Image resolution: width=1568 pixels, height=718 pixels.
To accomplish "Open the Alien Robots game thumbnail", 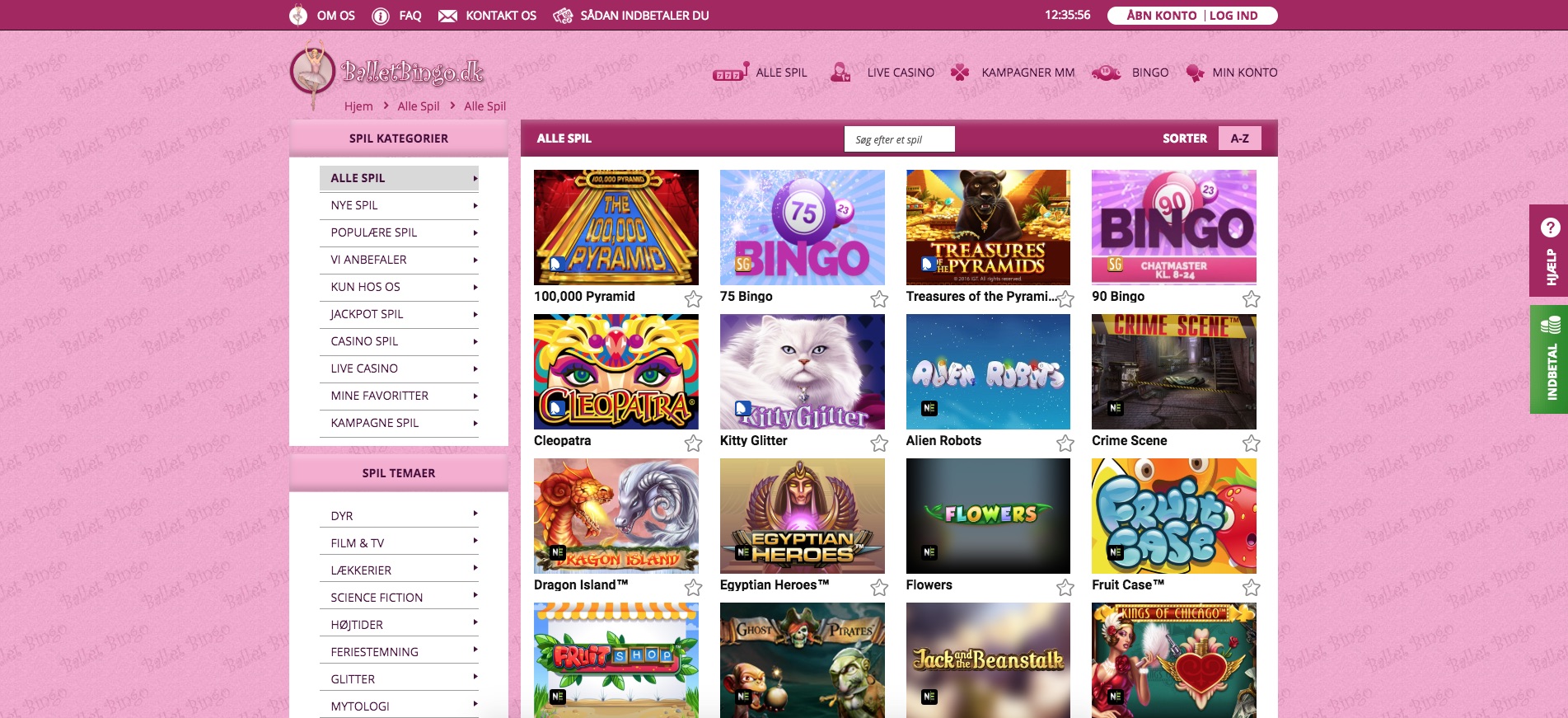I will point(988,372).
